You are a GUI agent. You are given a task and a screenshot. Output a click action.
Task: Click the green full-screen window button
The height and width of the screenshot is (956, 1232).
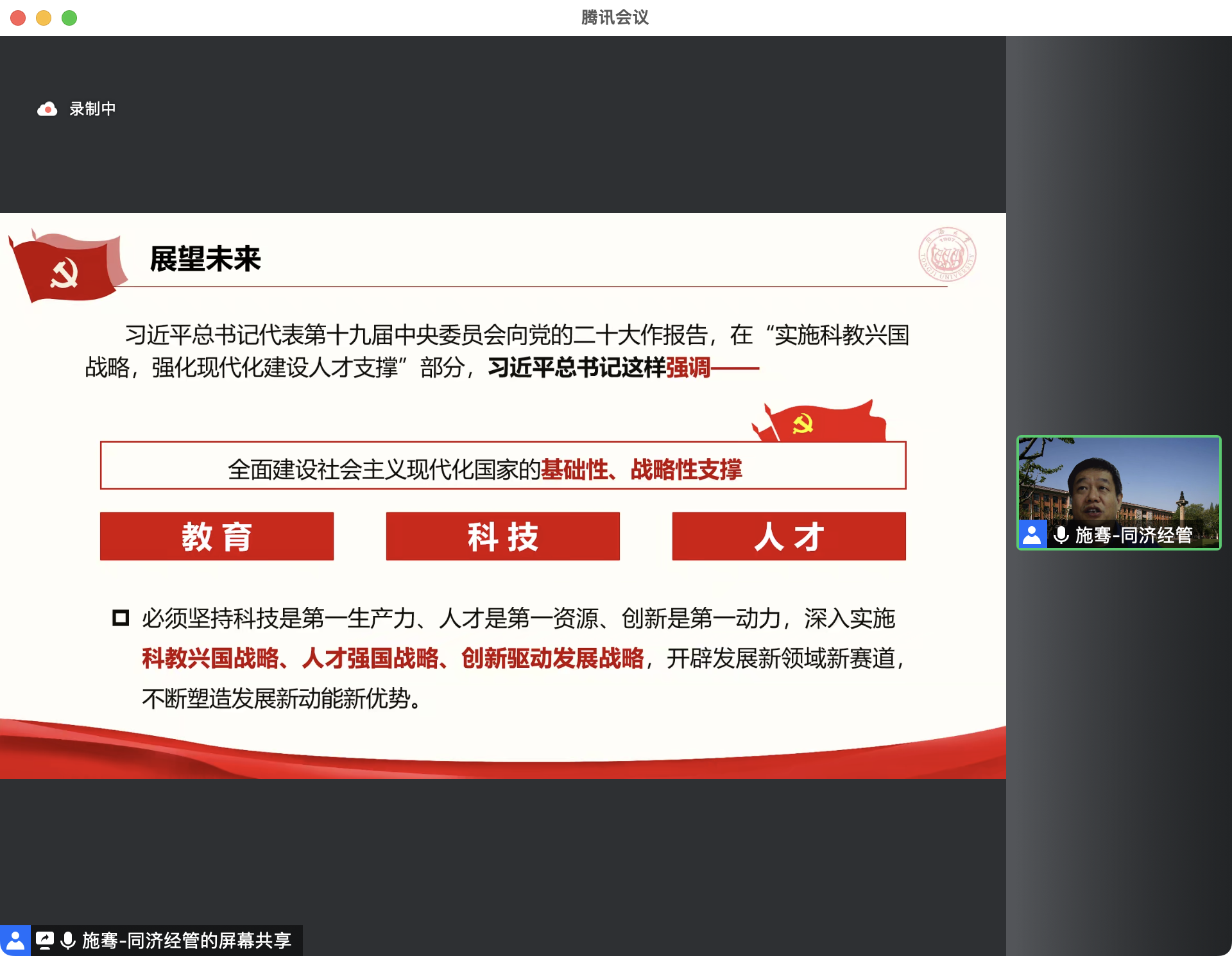pos(69,18)
